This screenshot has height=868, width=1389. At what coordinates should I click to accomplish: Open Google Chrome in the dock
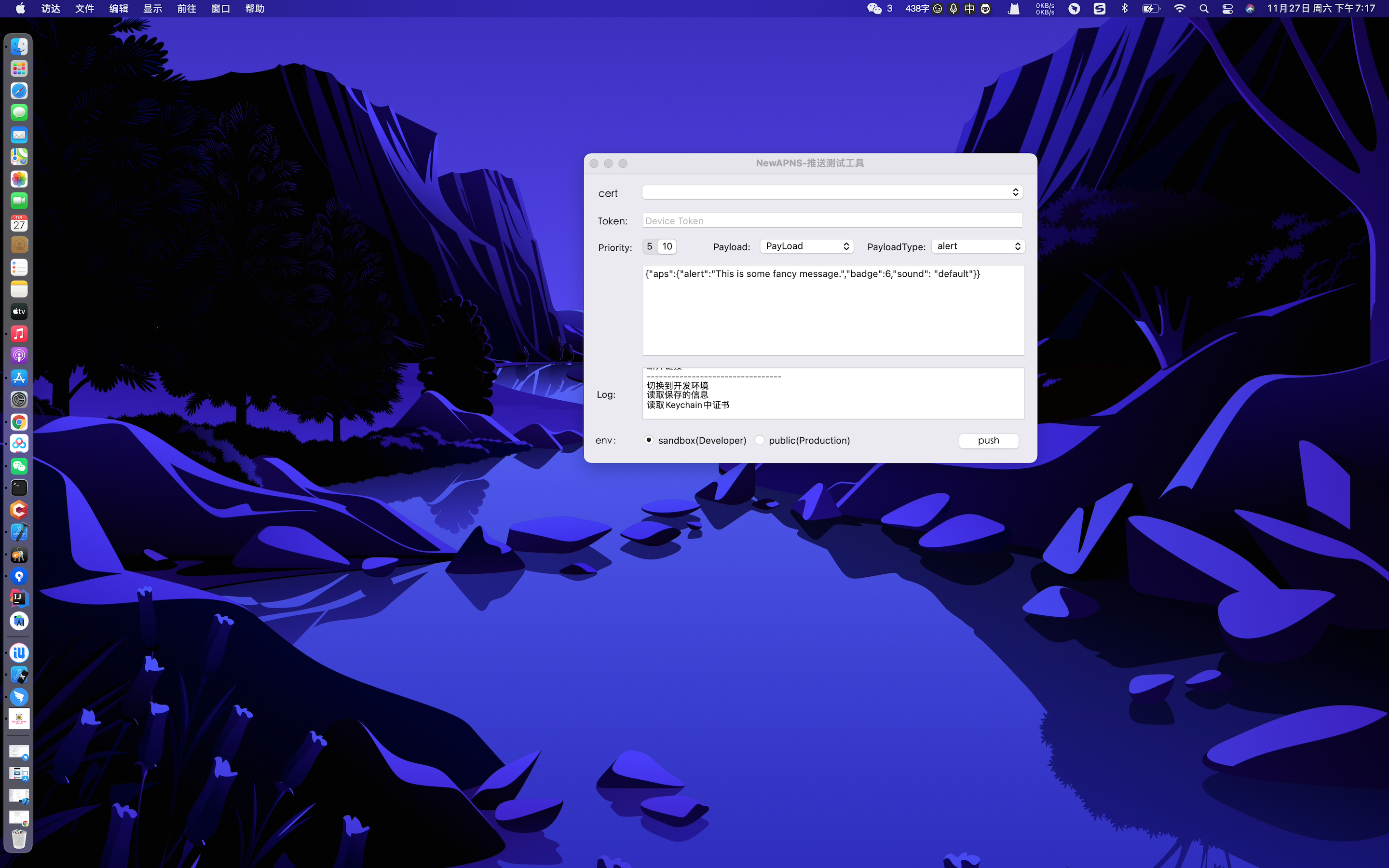click(x=19, y=422)
